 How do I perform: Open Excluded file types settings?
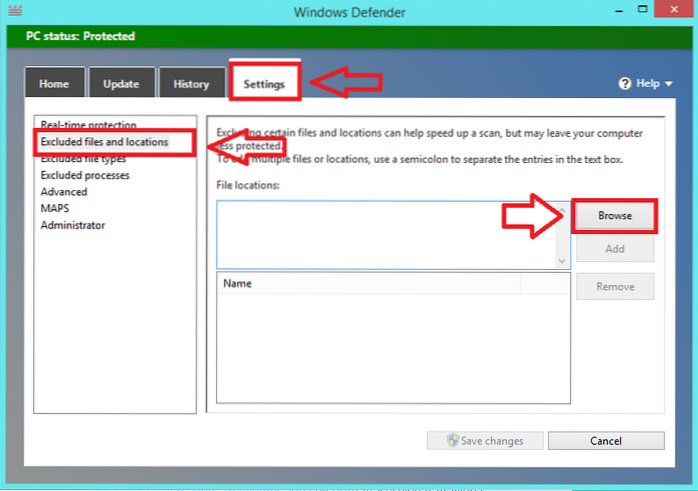coord(83,159)
